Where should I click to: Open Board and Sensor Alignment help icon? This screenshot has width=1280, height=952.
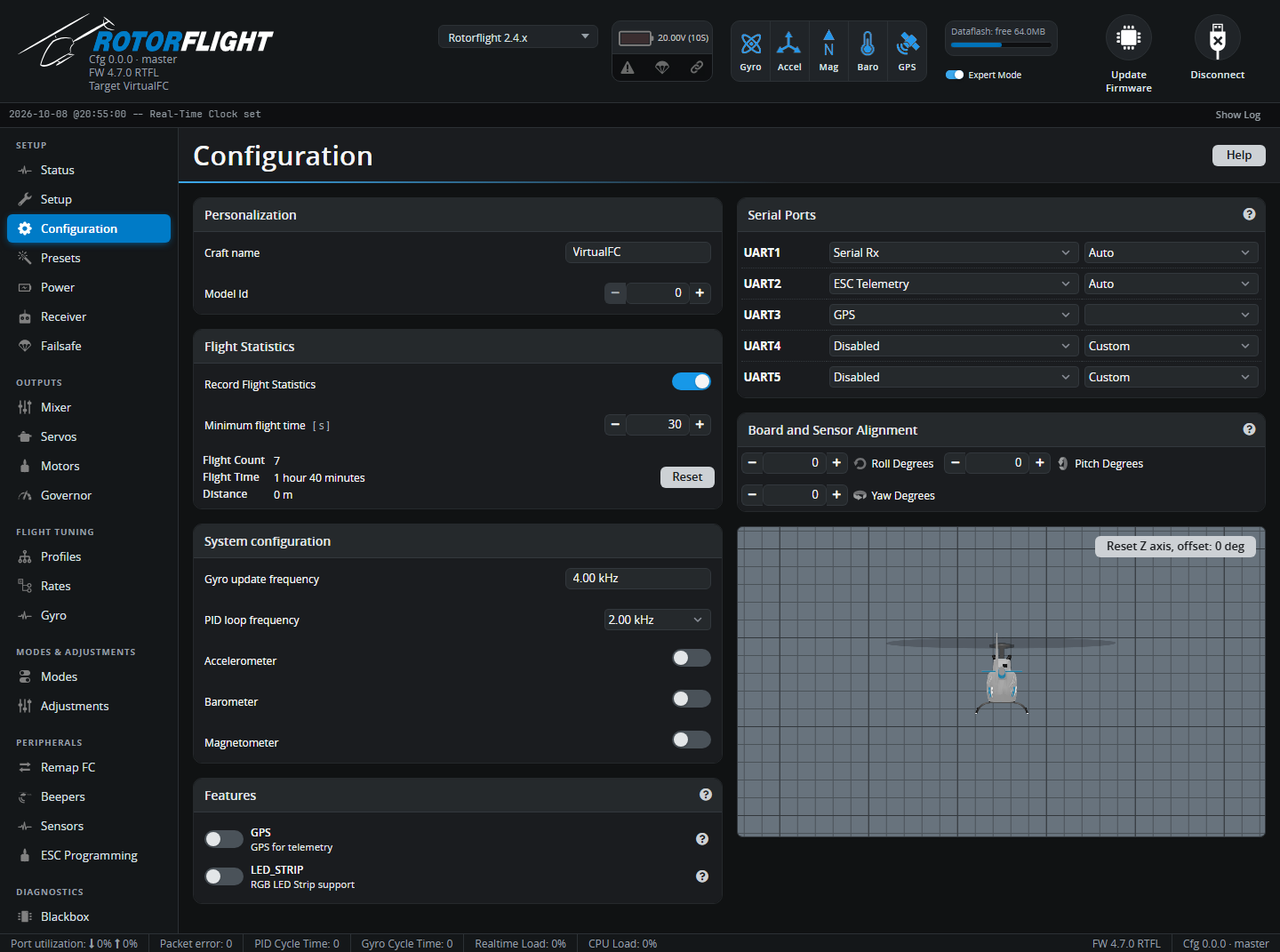[1249, 429]
